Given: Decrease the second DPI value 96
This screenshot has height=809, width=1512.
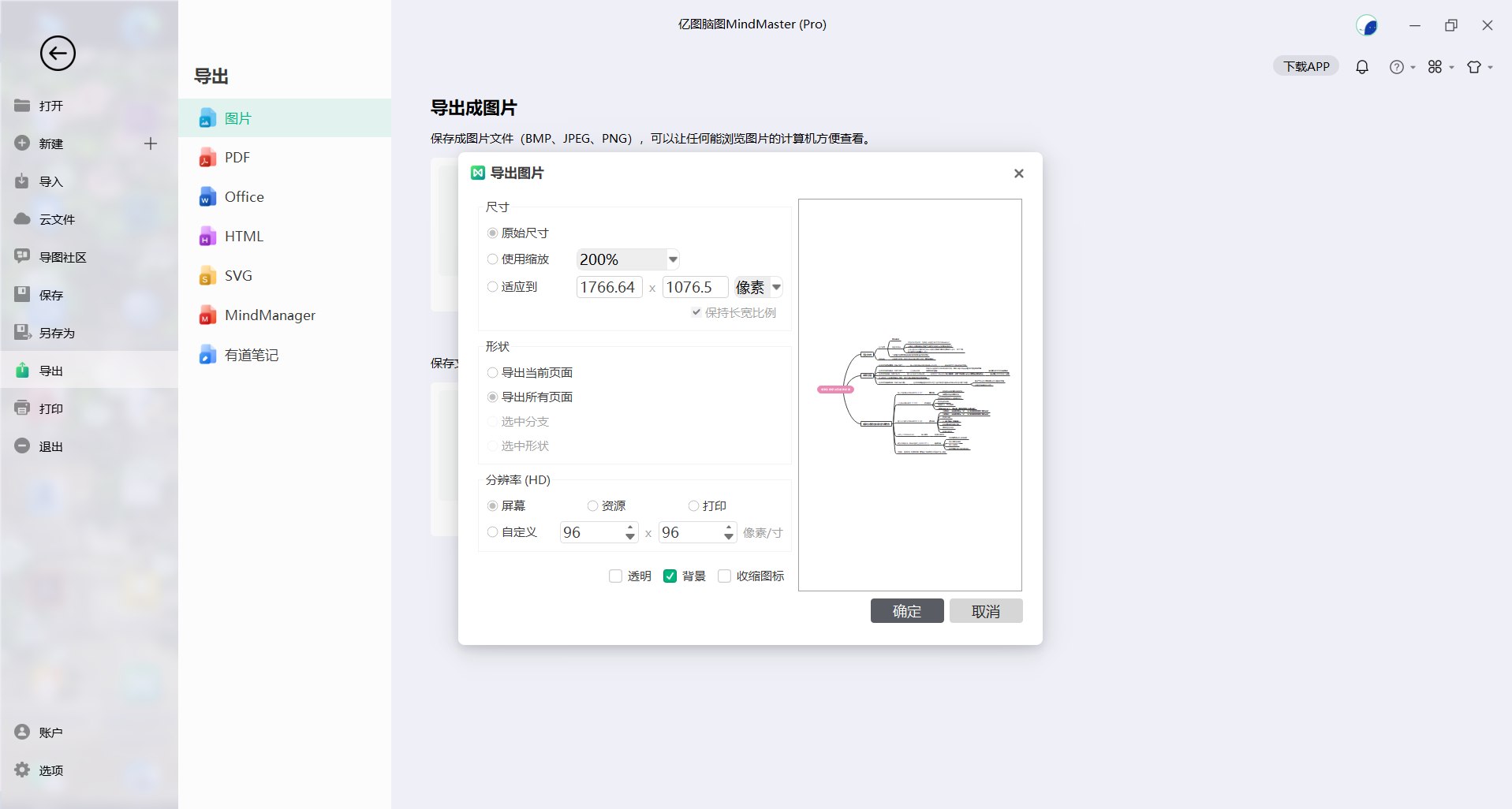Looking at the screenshot, I should (x=729, y=538).
